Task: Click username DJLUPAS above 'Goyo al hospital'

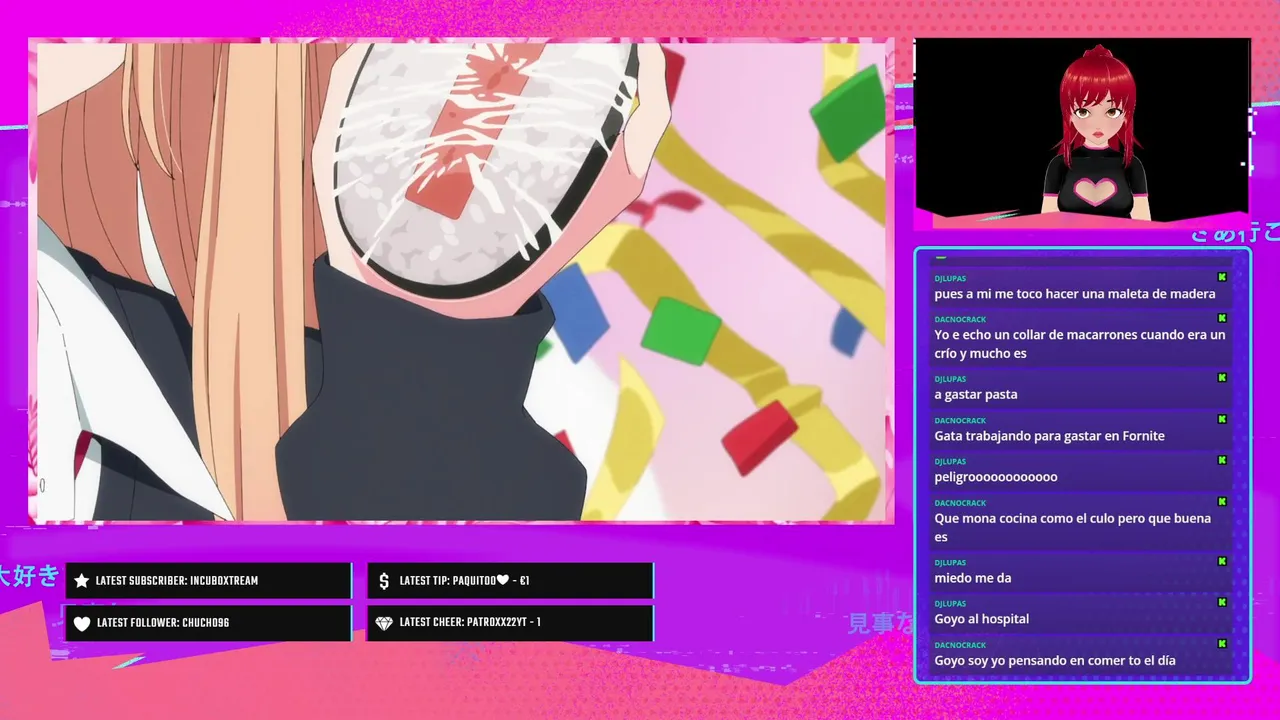Action: (x=950, y=604)
